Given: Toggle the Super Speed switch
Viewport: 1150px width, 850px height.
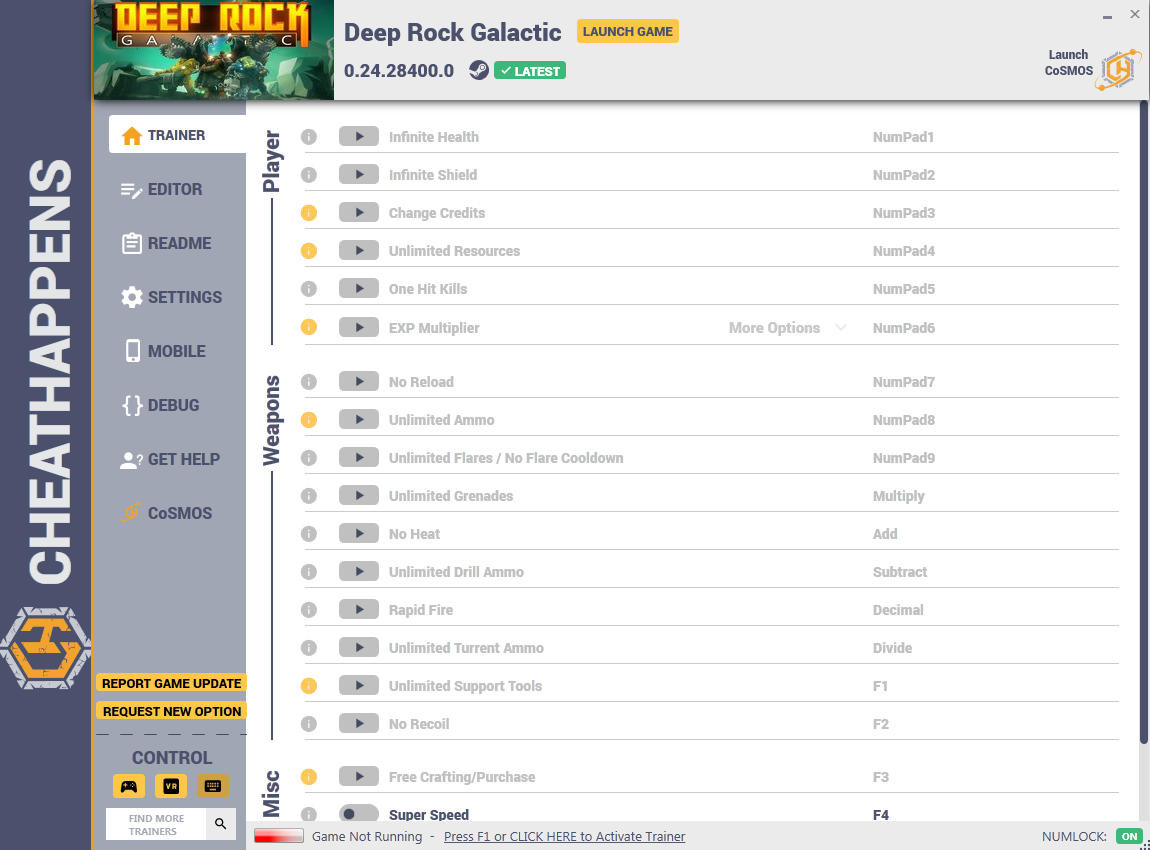Looking at the screenshot, I should (359, 813).
